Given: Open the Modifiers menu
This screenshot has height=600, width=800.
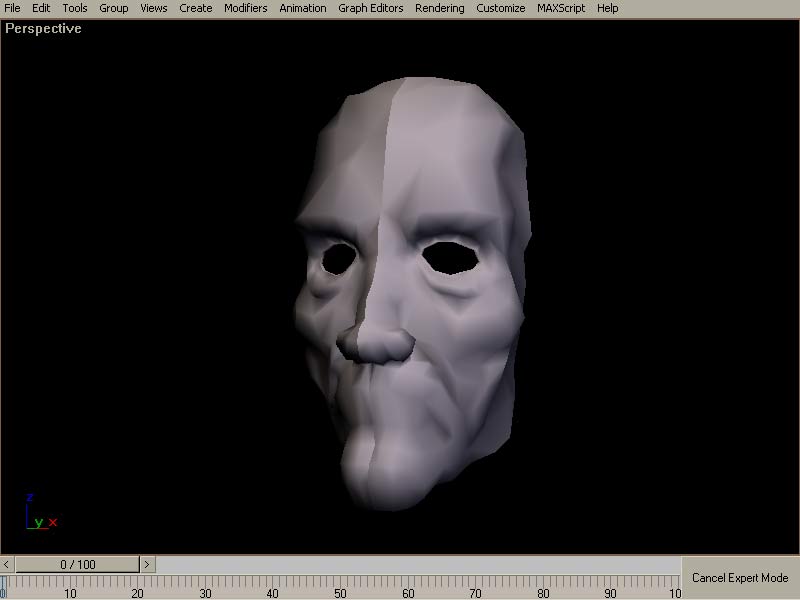Looking at the screenshot, I should tap(246, 8).
